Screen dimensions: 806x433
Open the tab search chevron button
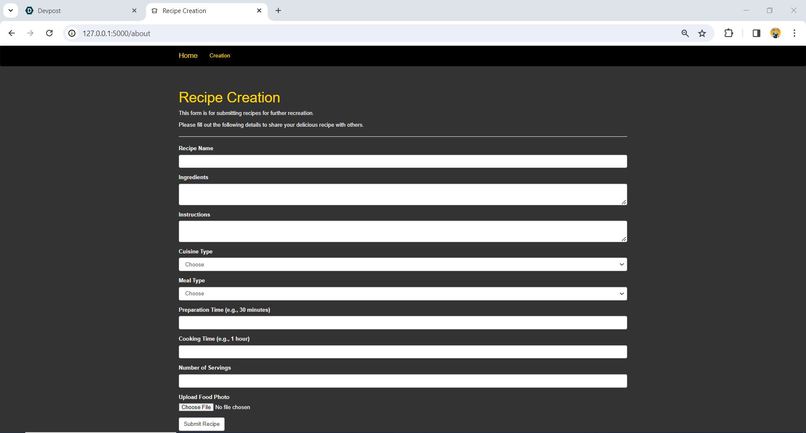coord(10,11)
